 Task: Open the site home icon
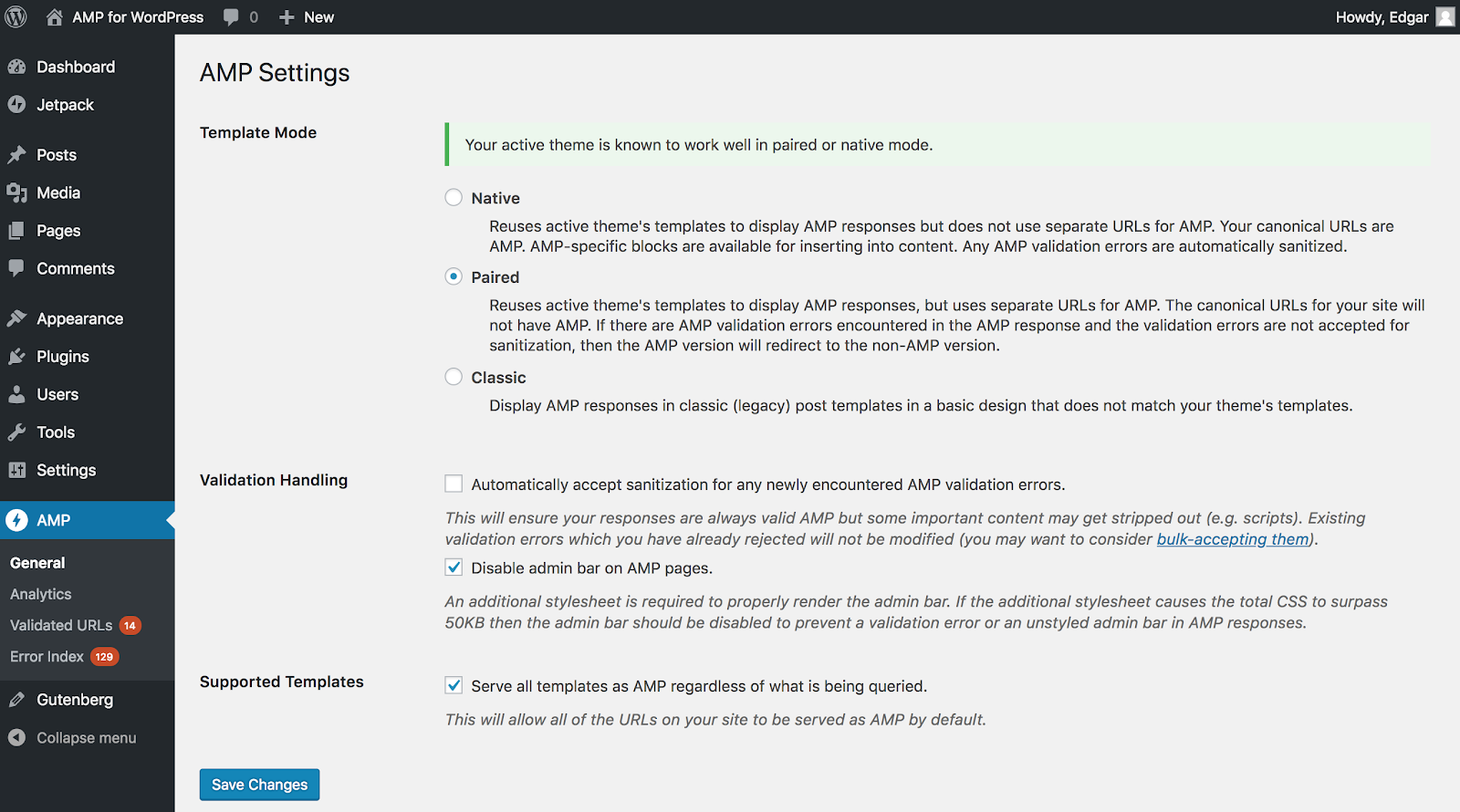pyautogui.click(x=55, y=17)
